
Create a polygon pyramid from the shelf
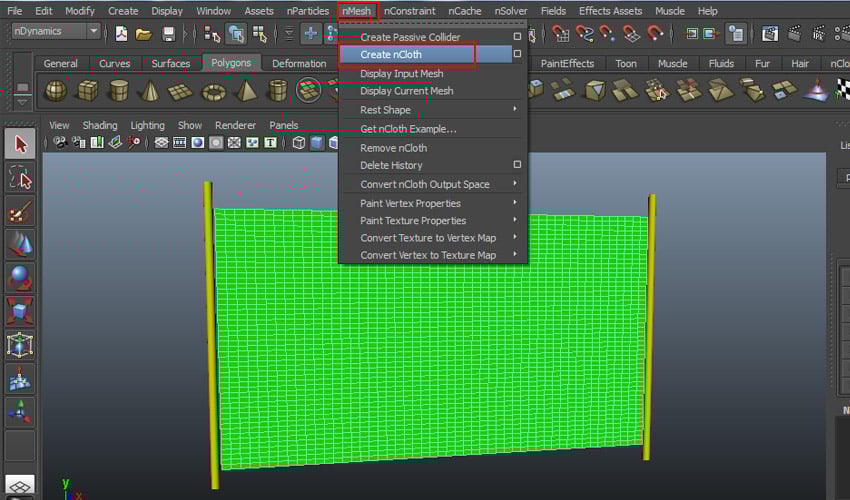(x=247, y=91)
